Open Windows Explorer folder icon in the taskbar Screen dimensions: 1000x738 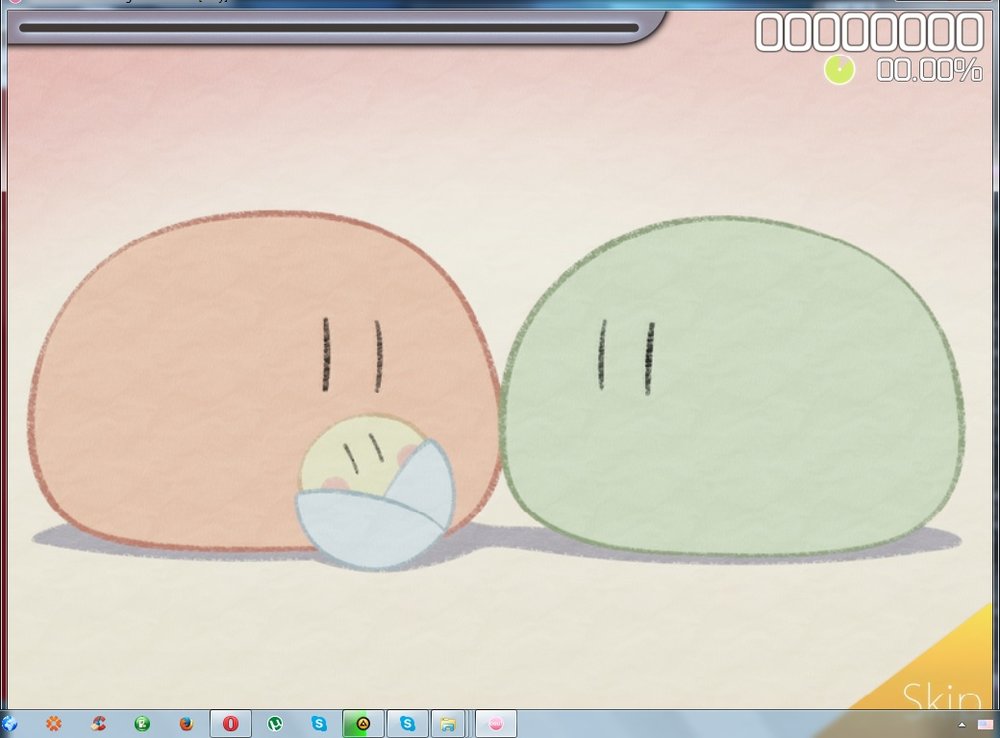[x=449, y=723]
